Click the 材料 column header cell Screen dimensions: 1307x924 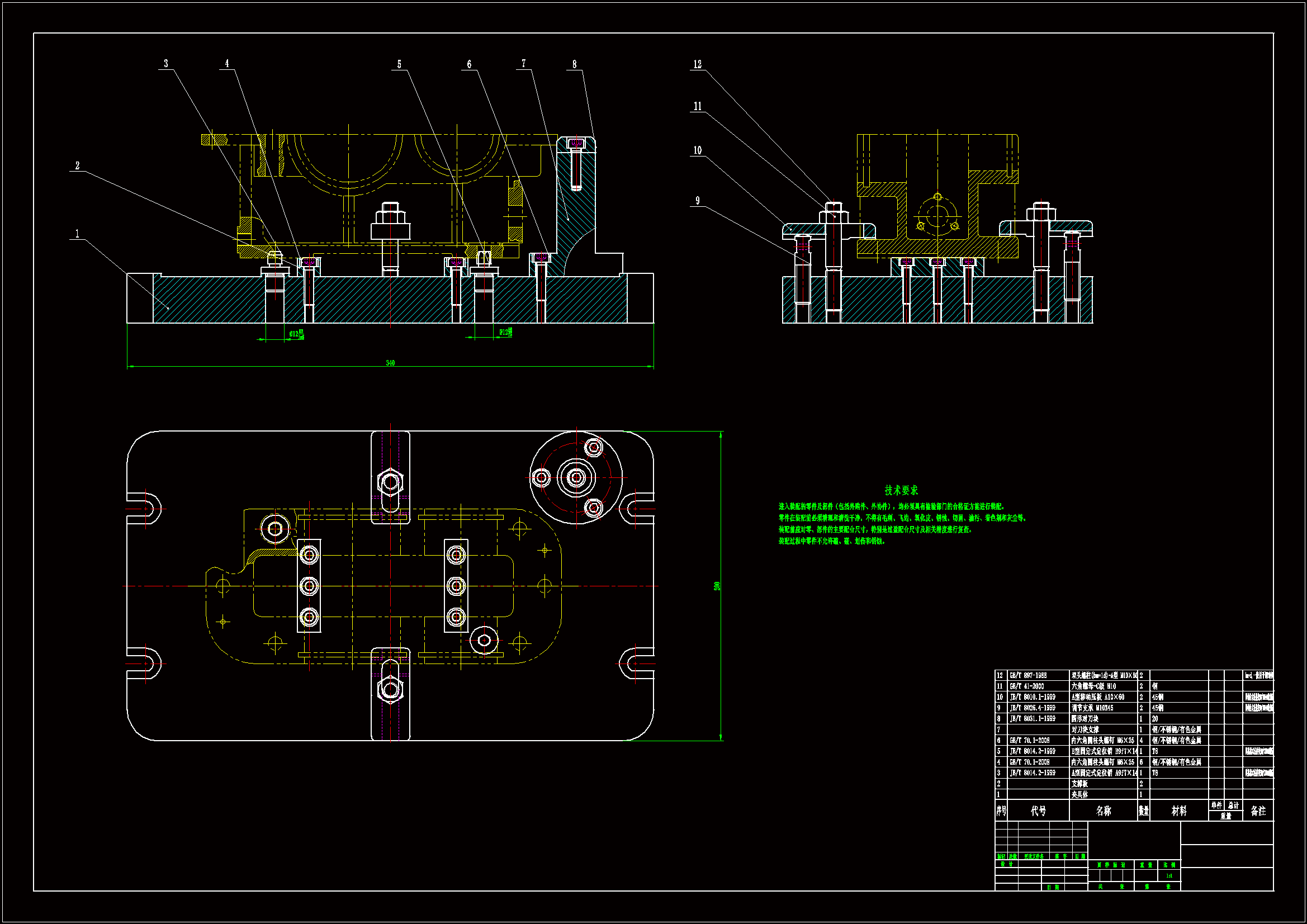tap(1179, 811)
